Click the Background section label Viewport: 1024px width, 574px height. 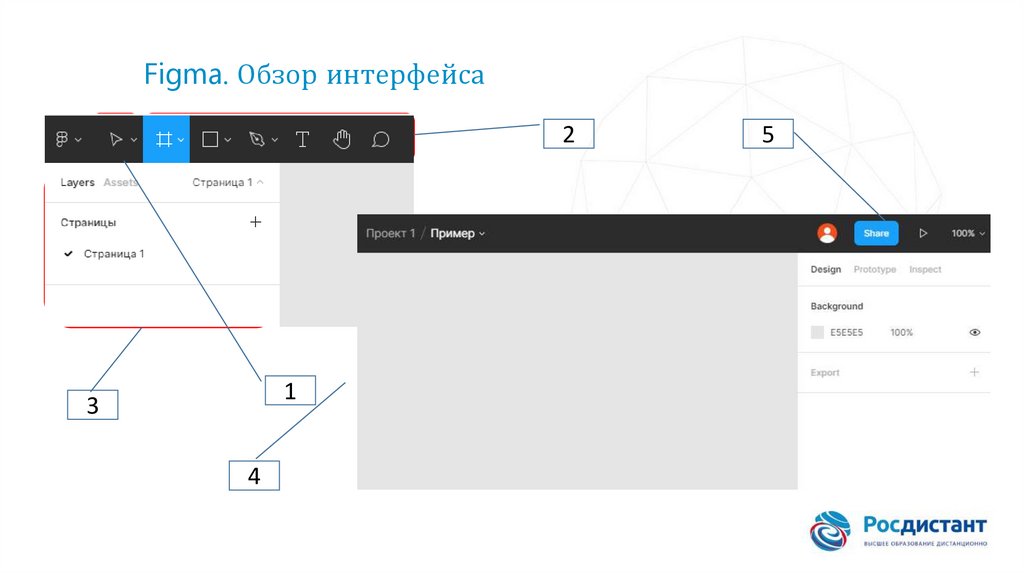point(837,306)
